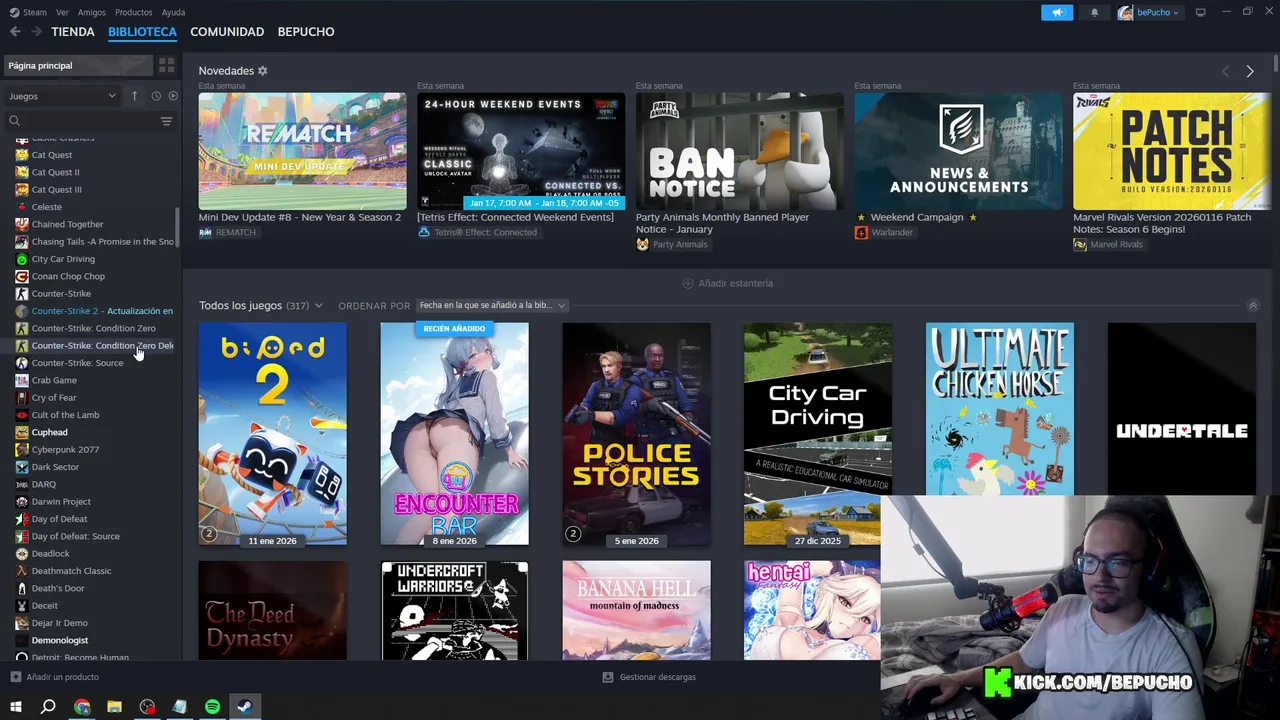Select Cat Quest in the game list
Screen dimensions: 1280x720
pos(52,155)
